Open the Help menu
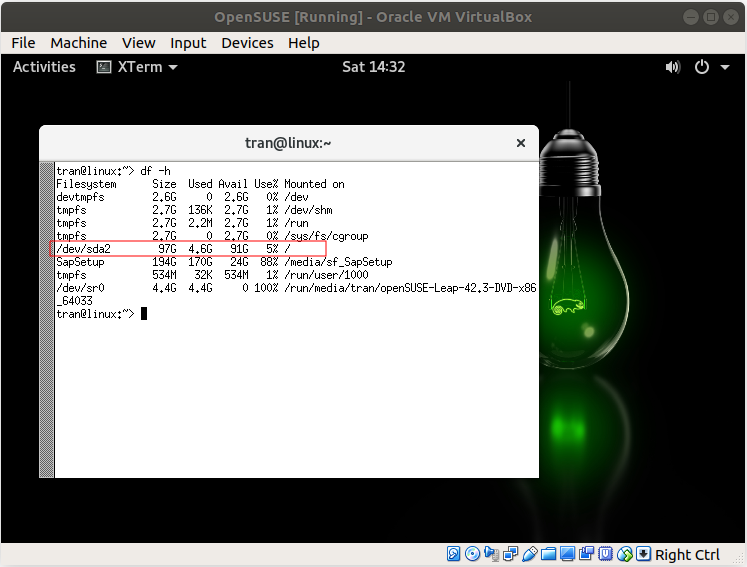 tap(303, 43)
